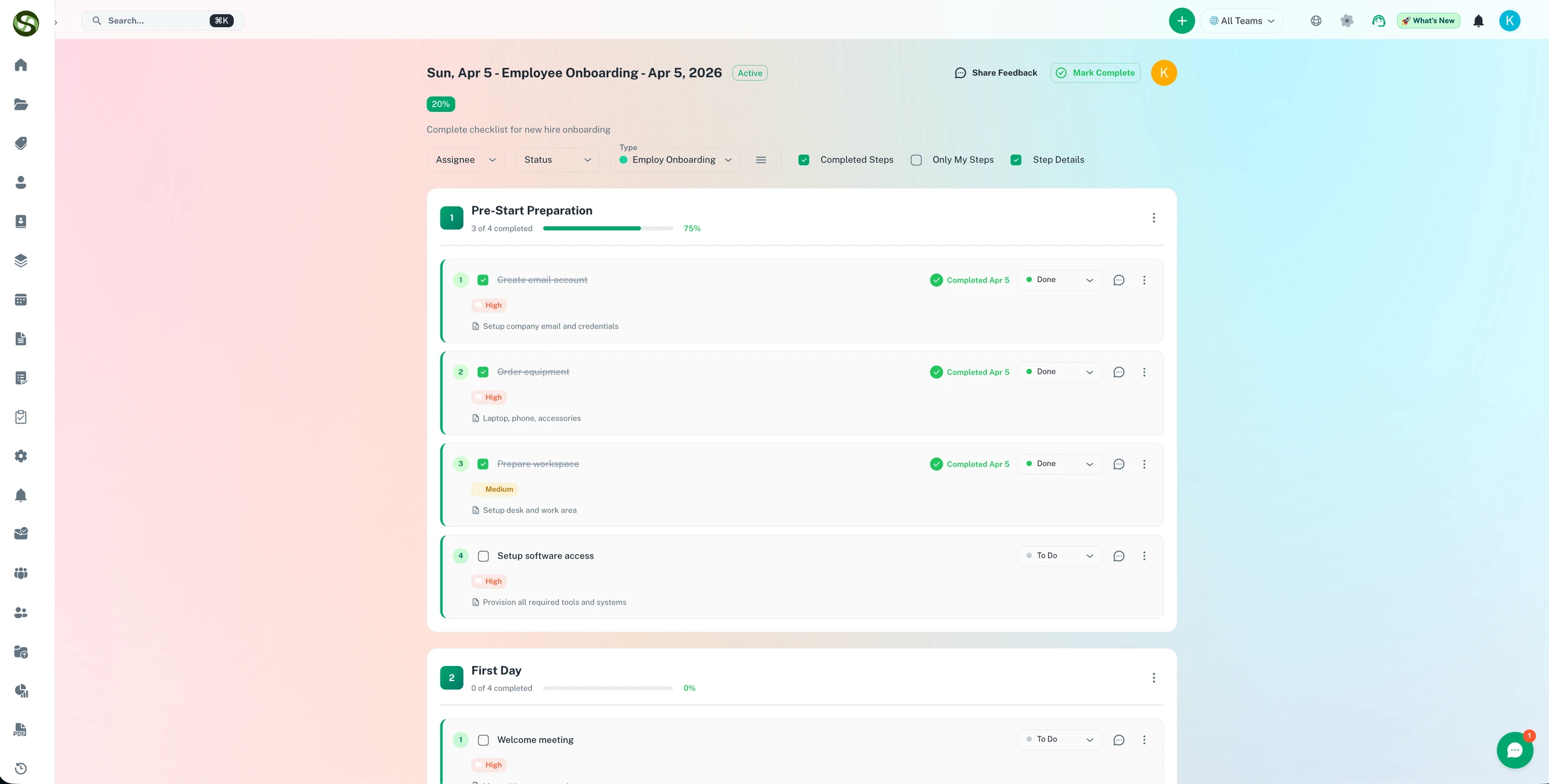Open more options for Order equipment step
The height and width of the screenshot is (784, 1549).
[x=1144, y=372]
